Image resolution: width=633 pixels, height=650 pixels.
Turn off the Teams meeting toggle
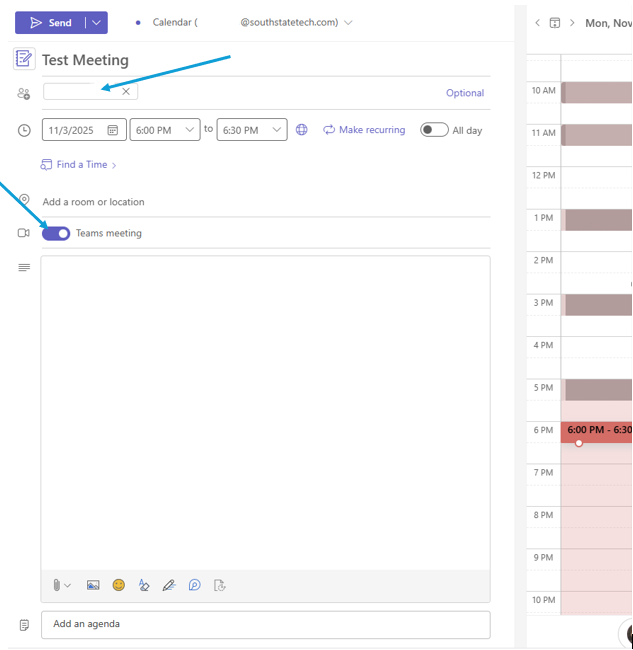pyautogui.click(x=56, y=233)
